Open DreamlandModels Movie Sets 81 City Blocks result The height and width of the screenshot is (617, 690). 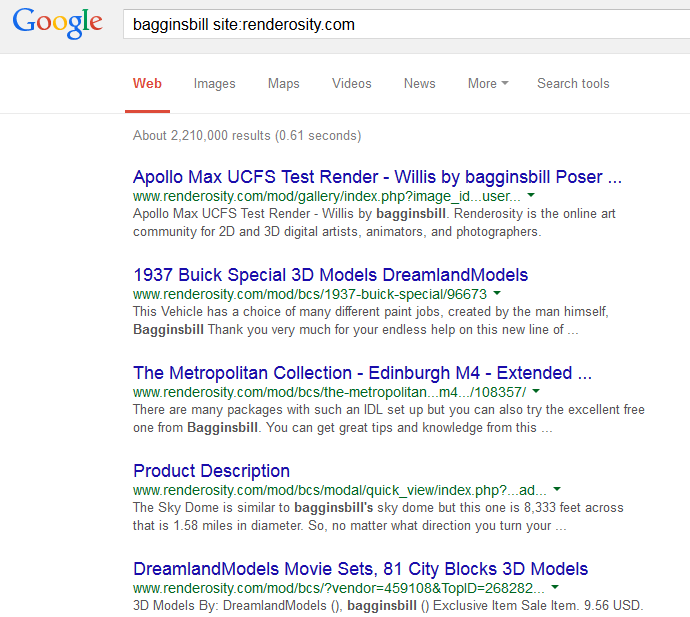361,569
